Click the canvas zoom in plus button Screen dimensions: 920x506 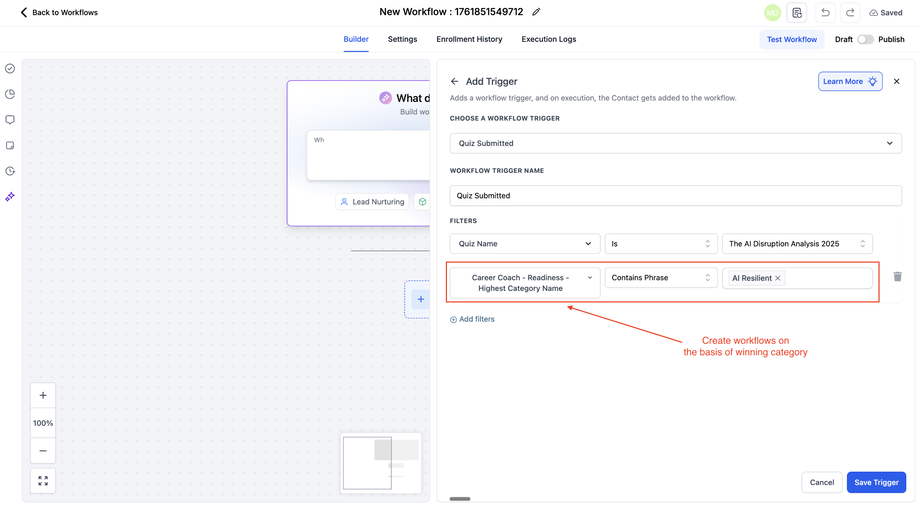(43, 396)
